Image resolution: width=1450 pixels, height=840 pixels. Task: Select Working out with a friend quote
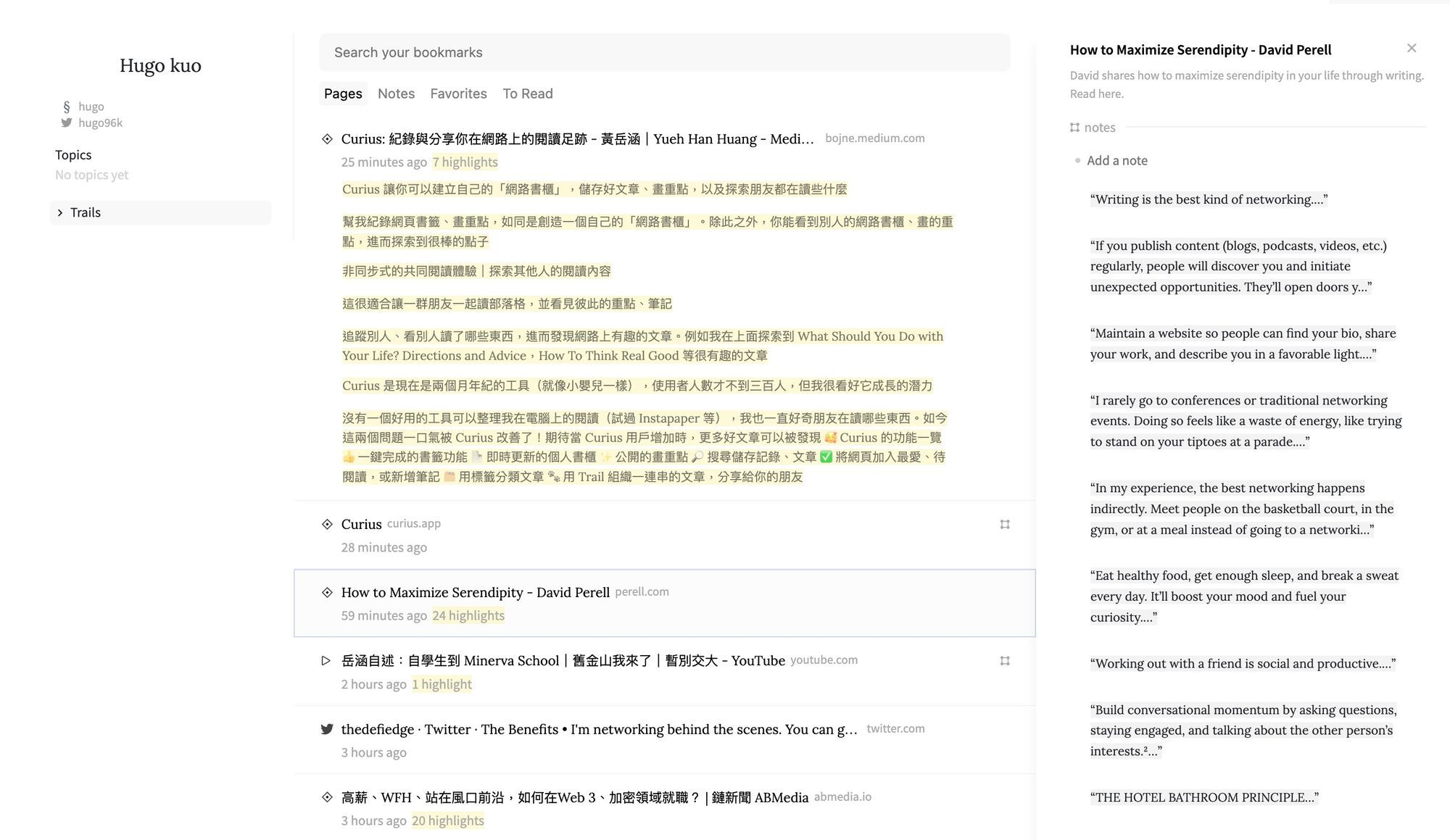coord(1243,663)
